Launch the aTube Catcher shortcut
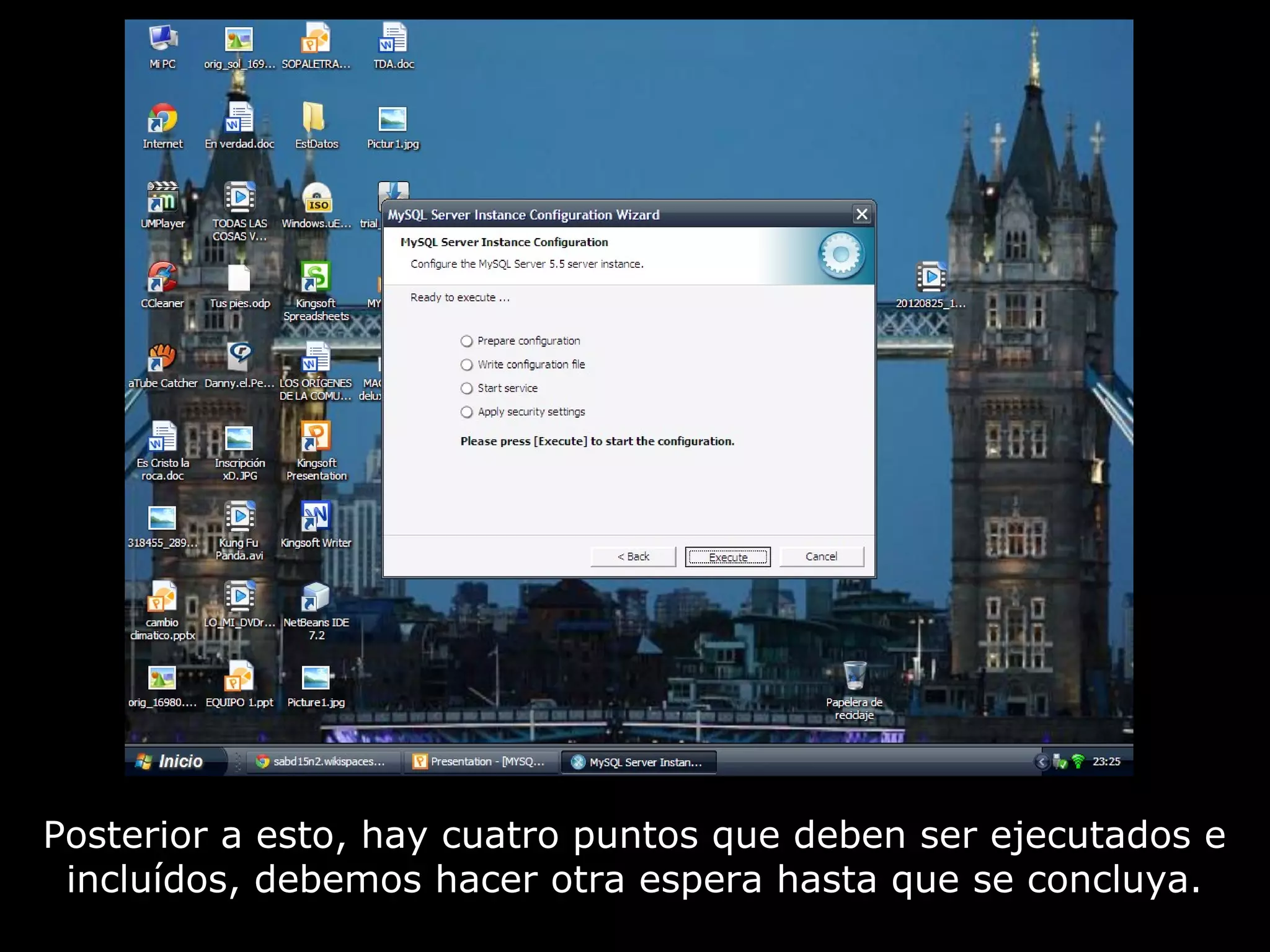Image resolution: width=1270 pixels, height=952 pixels. (162, 357)
